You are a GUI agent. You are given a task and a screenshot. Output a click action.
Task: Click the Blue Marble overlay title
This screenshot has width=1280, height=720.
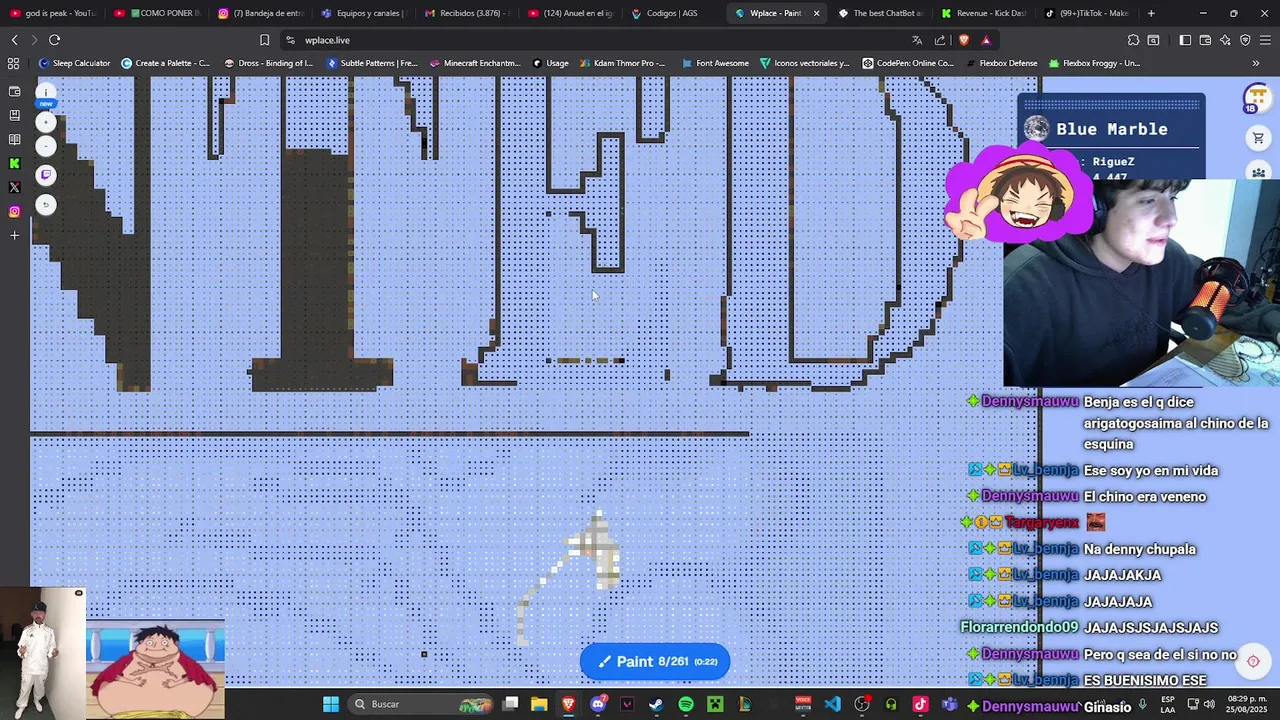[1112, 129]
